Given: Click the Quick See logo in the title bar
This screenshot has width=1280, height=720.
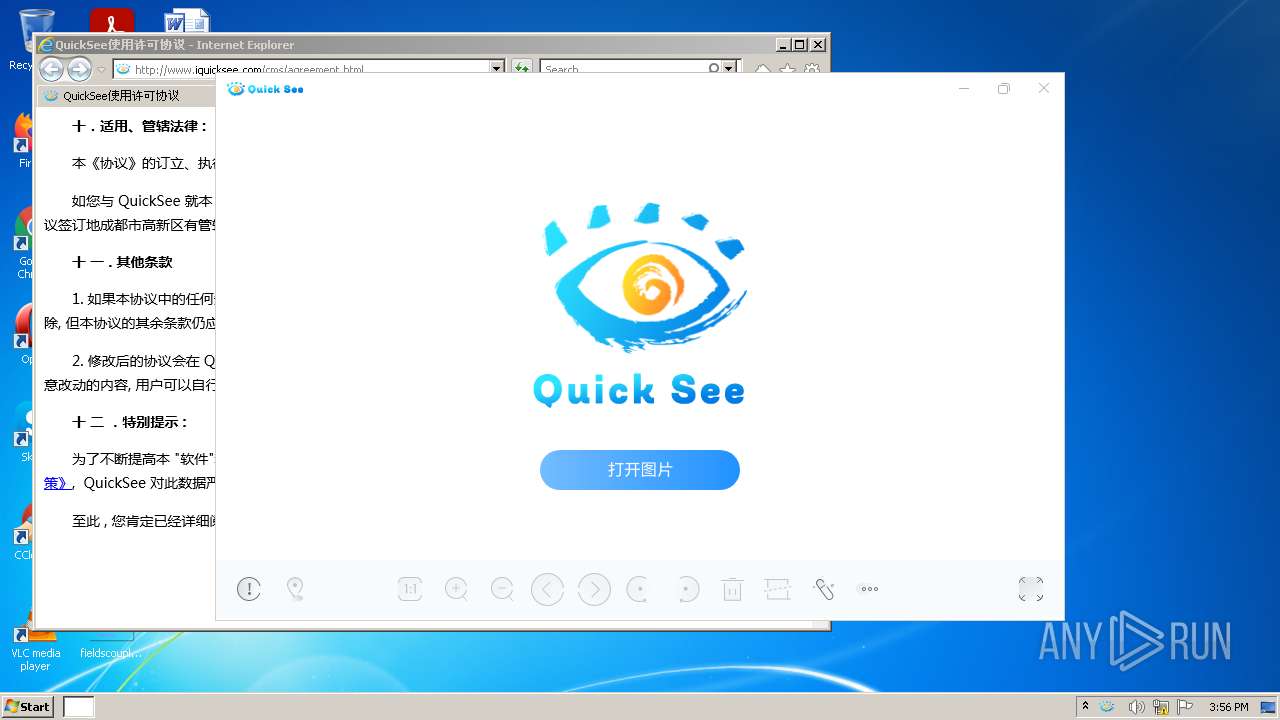Looking at the screenshot, I should (x=266, y=89).
